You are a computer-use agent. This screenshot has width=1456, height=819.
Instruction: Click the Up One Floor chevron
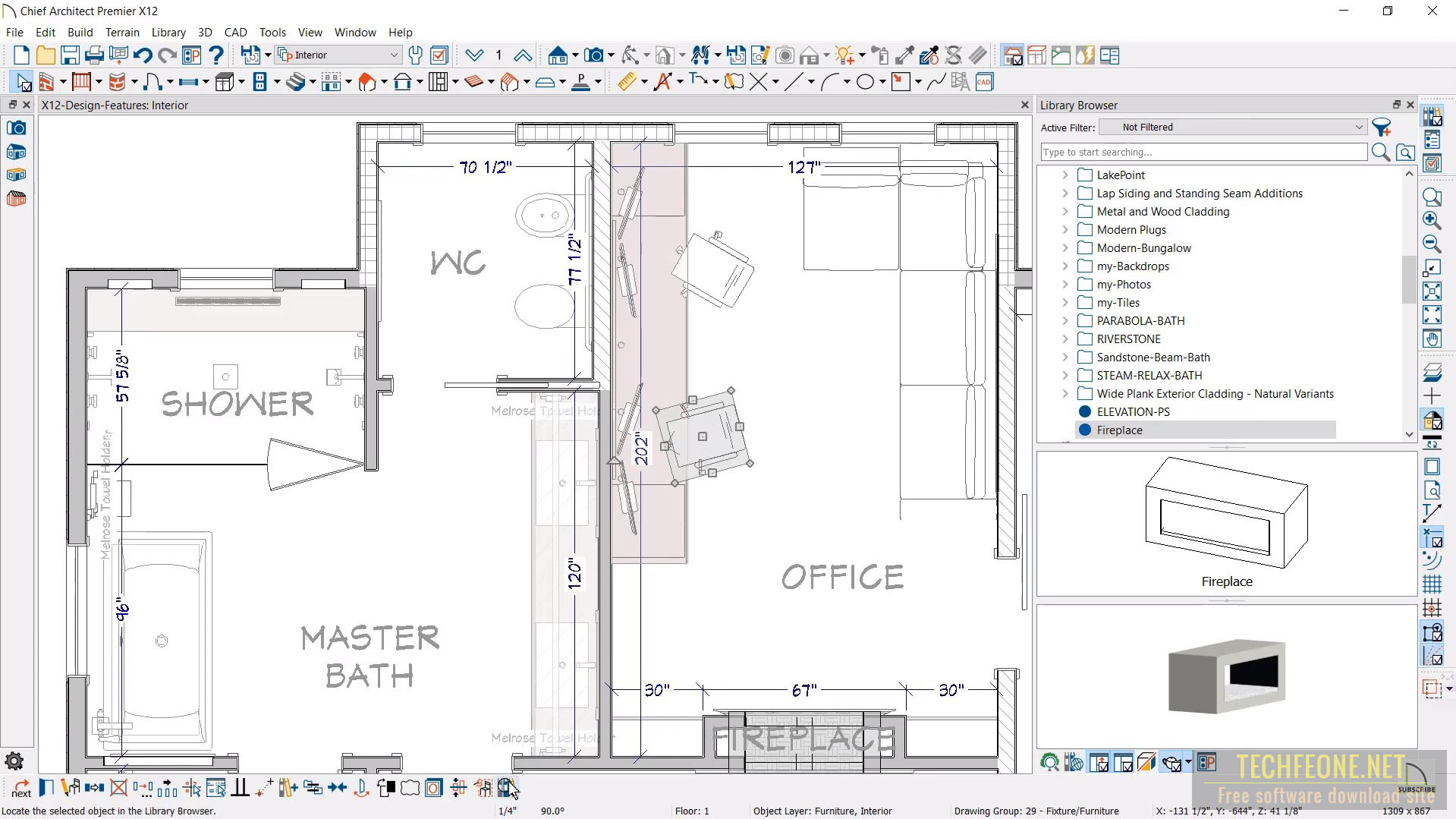[x=523, y=55]
